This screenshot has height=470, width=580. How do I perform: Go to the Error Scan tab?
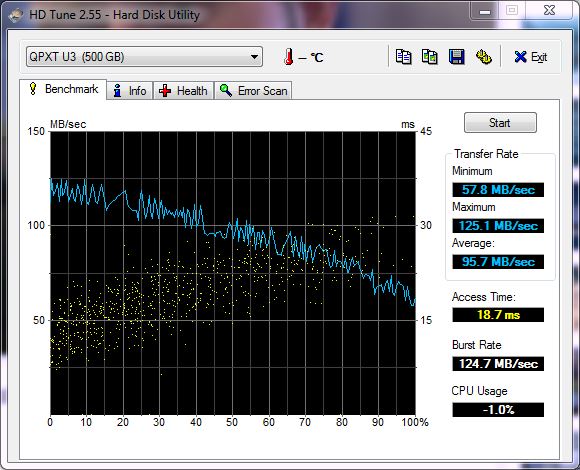point(253,91)
